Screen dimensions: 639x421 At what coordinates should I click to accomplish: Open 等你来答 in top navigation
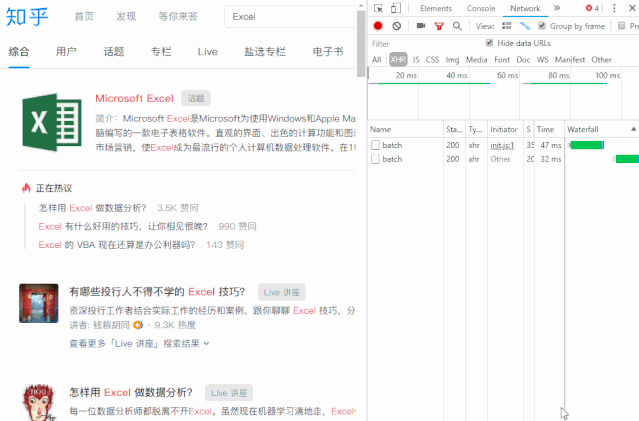click(178, 16)
